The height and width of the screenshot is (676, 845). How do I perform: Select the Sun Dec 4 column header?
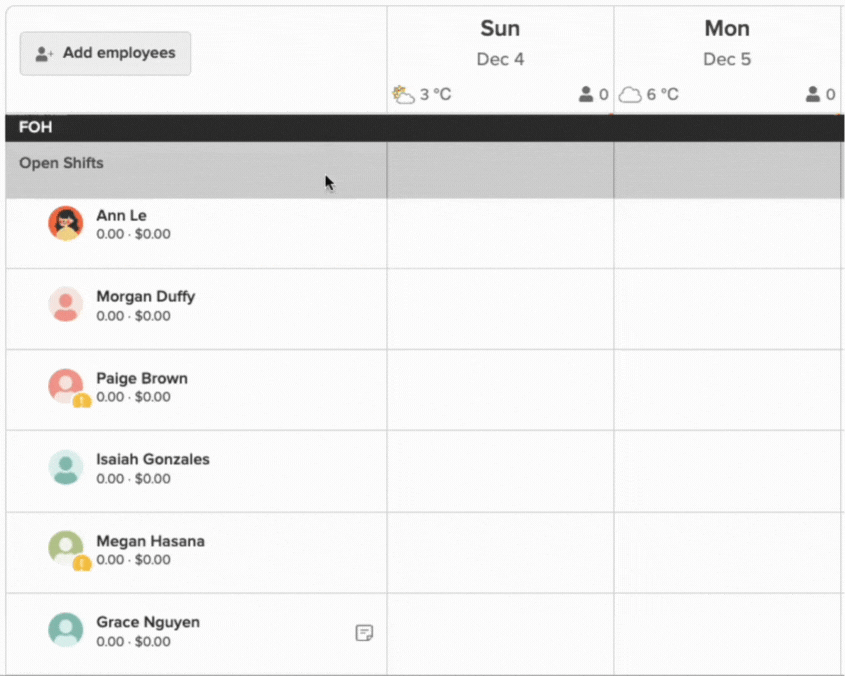point(500,42)
